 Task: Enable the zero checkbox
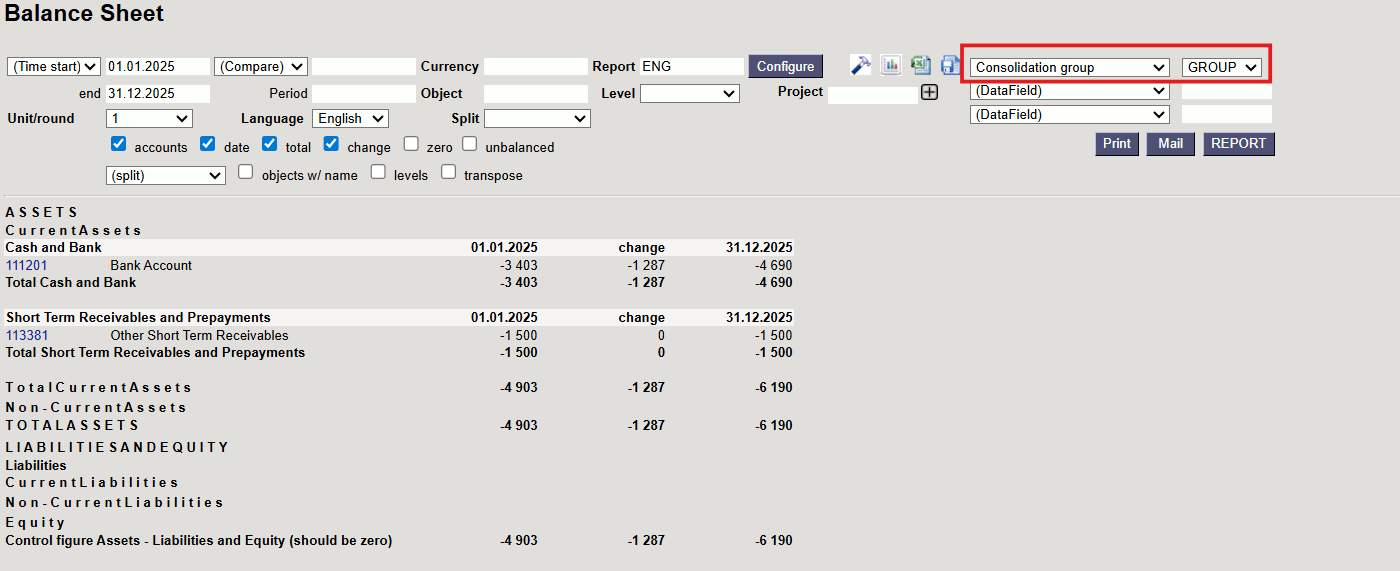coord(411,145)
